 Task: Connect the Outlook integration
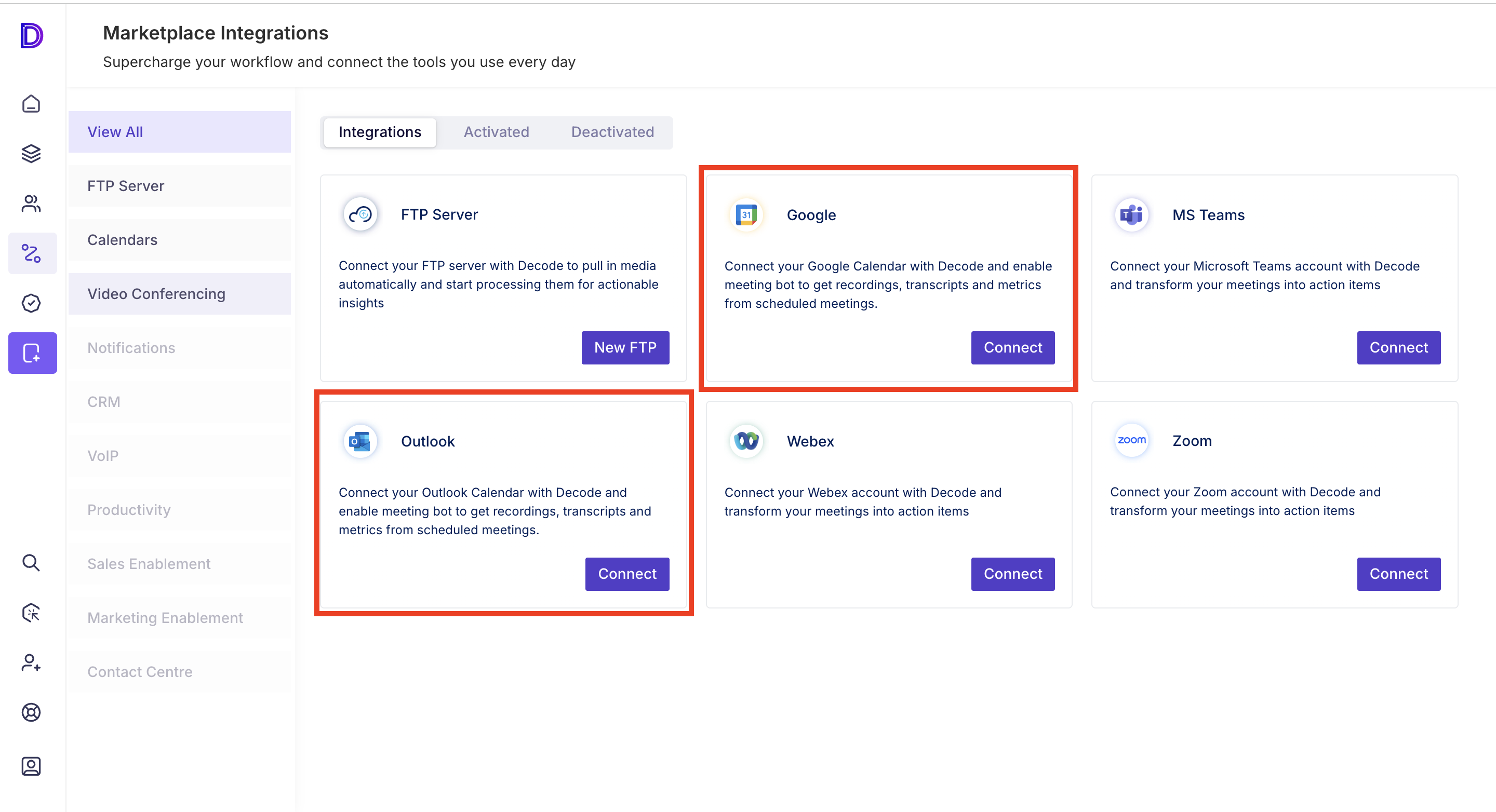[627, 574]
